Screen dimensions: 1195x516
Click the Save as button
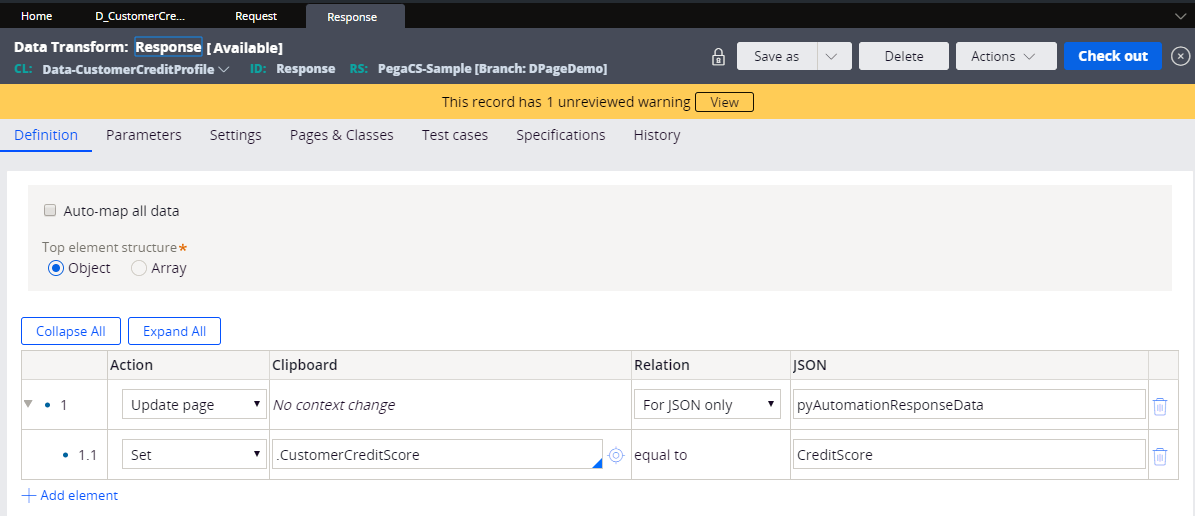[x=777, y=56]
